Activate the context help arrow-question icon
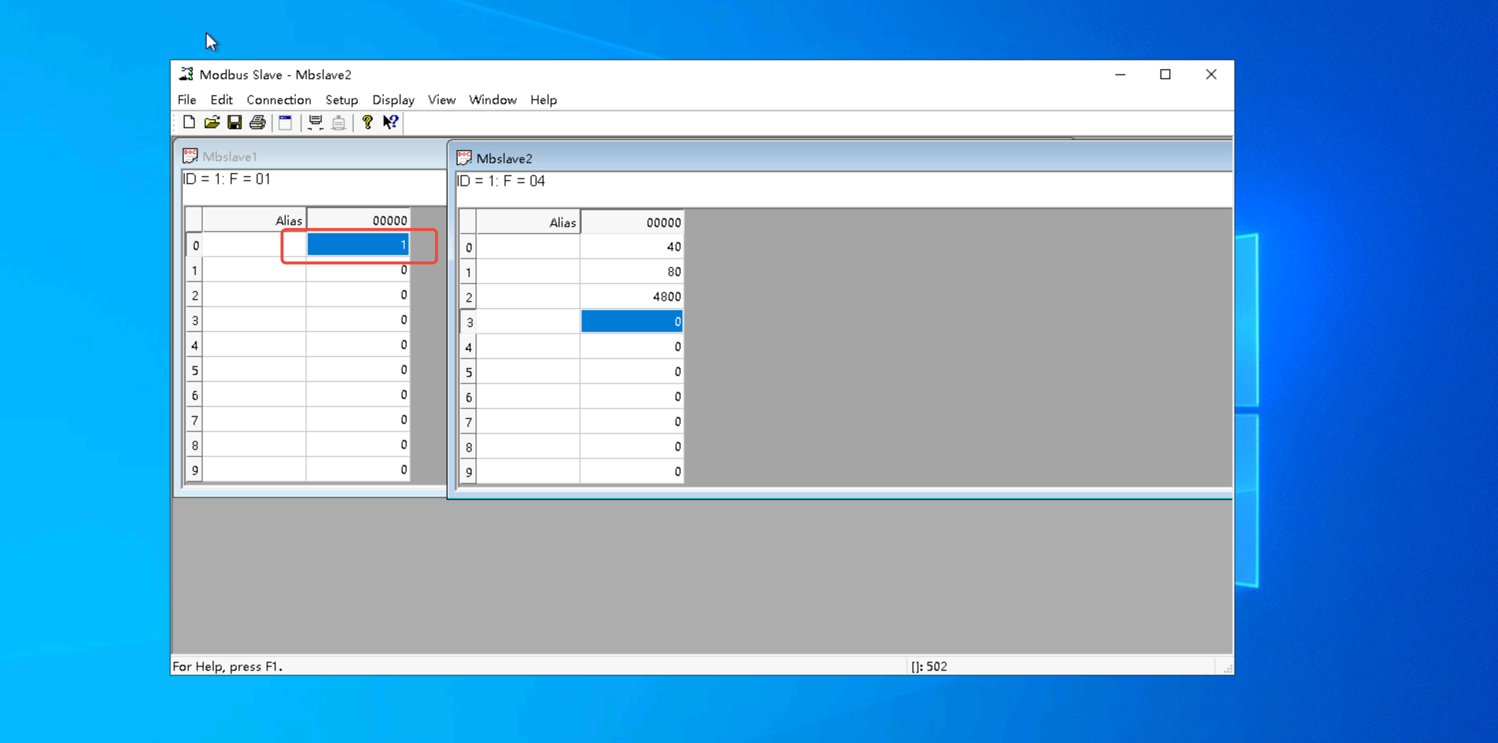This screenshot has width=1498, height=743. (x=391, y=122)
